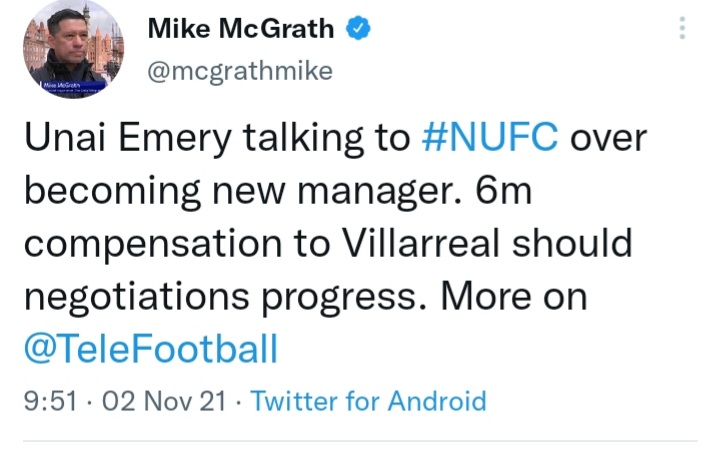Click the "More on" text

[x=517, y=297]
